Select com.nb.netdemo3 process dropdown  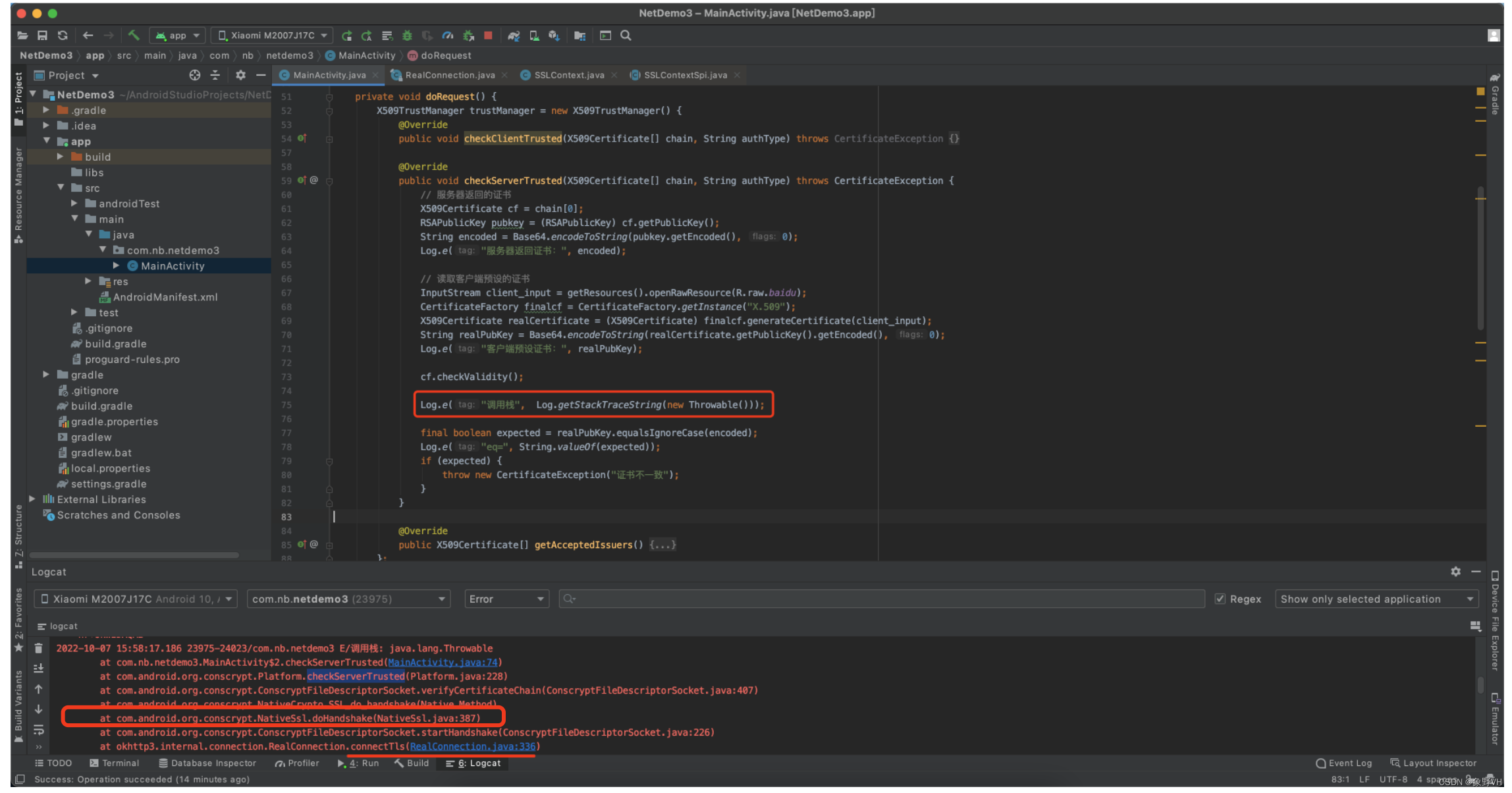click(345, 599)
